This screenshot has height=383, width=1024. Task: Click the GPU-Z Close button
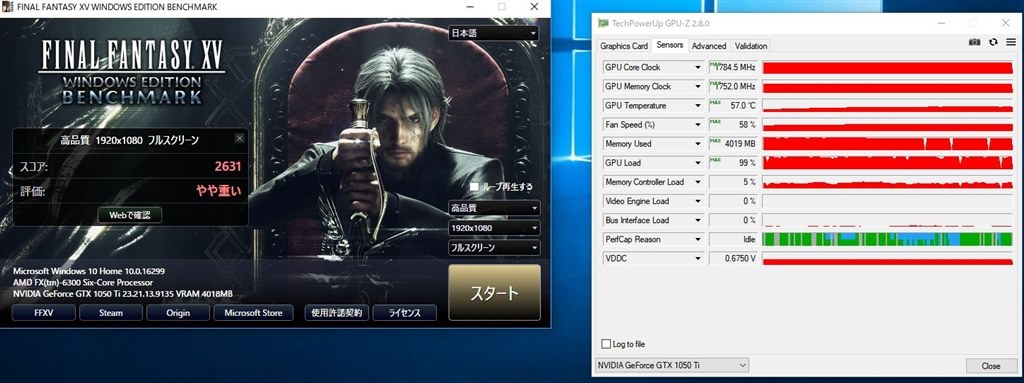[991, 365]
